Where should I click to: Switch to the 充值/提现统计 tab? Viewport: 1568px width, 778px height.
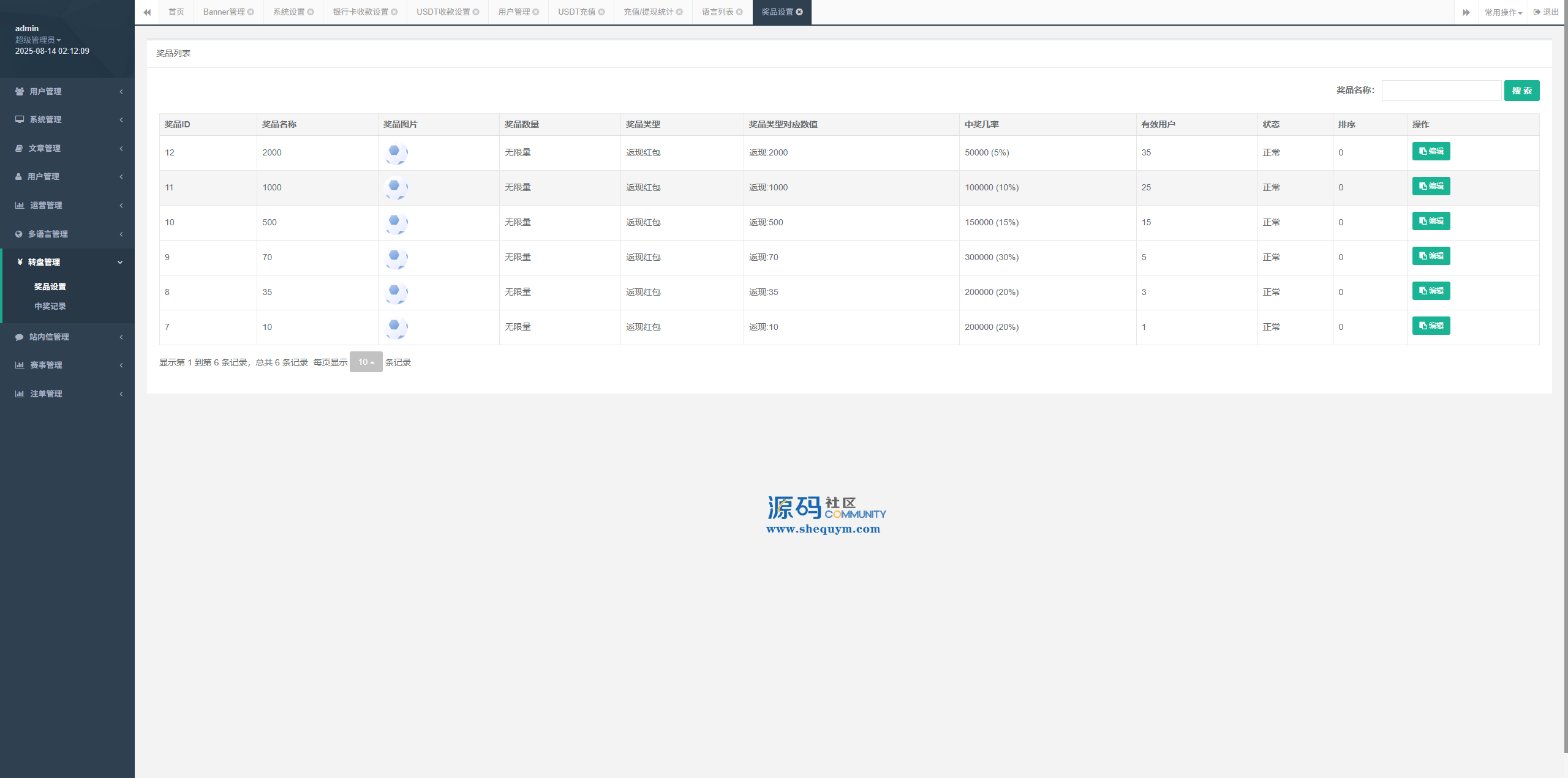click(648, 12)
